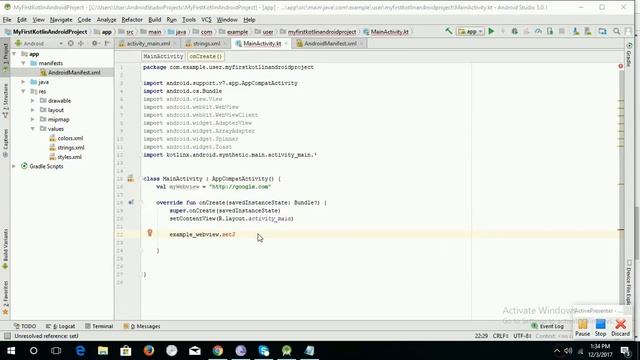Click Discard in ActivePresenter recorder
The image size is (640, 360).
tap(620, 328)
